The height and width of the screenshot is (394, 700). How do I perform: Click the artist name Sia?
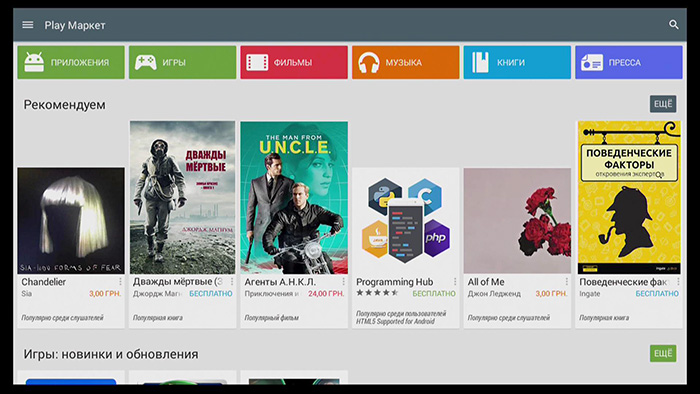coord(26,294)
